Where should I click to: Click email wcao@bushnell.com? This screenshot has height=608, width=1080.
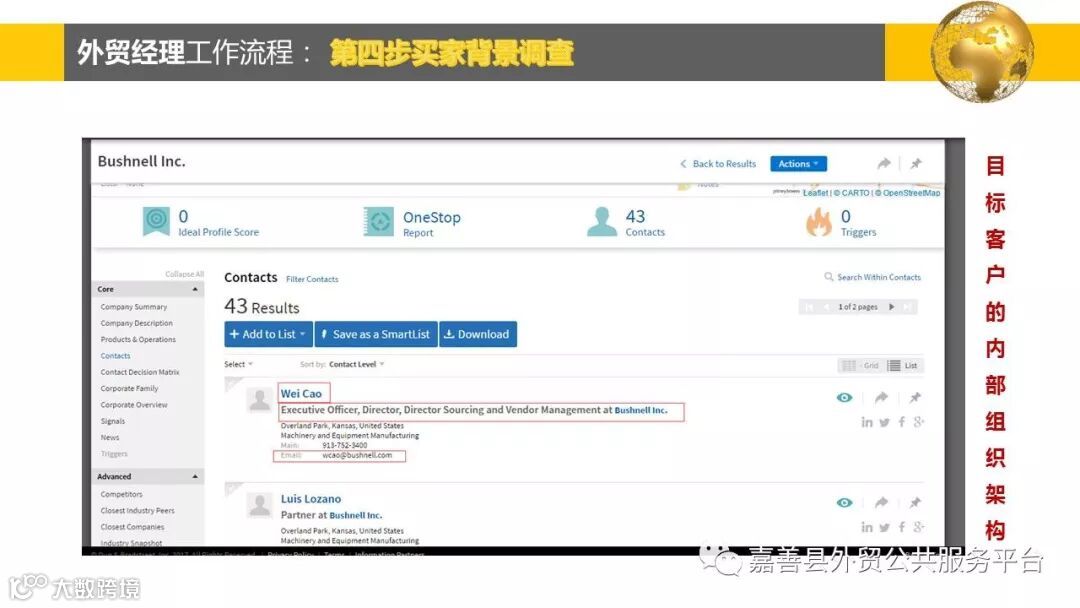click(x=357, y=456)
